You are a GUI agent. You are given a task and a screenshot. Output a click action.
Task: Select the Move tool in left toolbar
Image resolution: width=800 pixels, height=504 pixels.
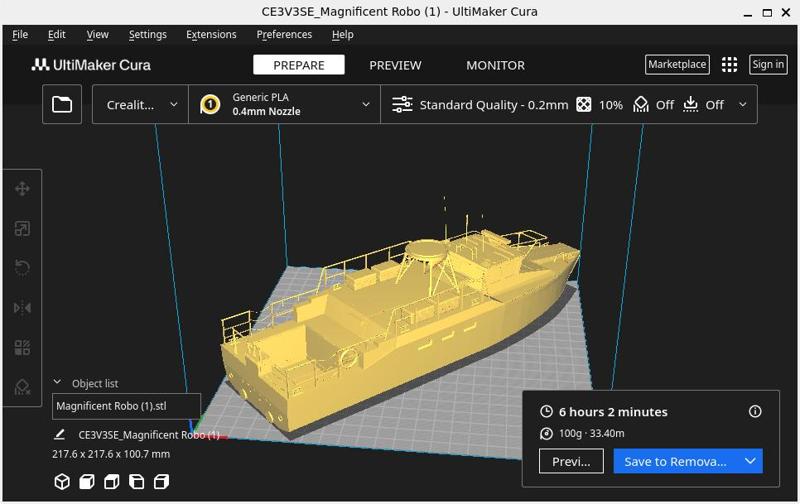point(22,189)
